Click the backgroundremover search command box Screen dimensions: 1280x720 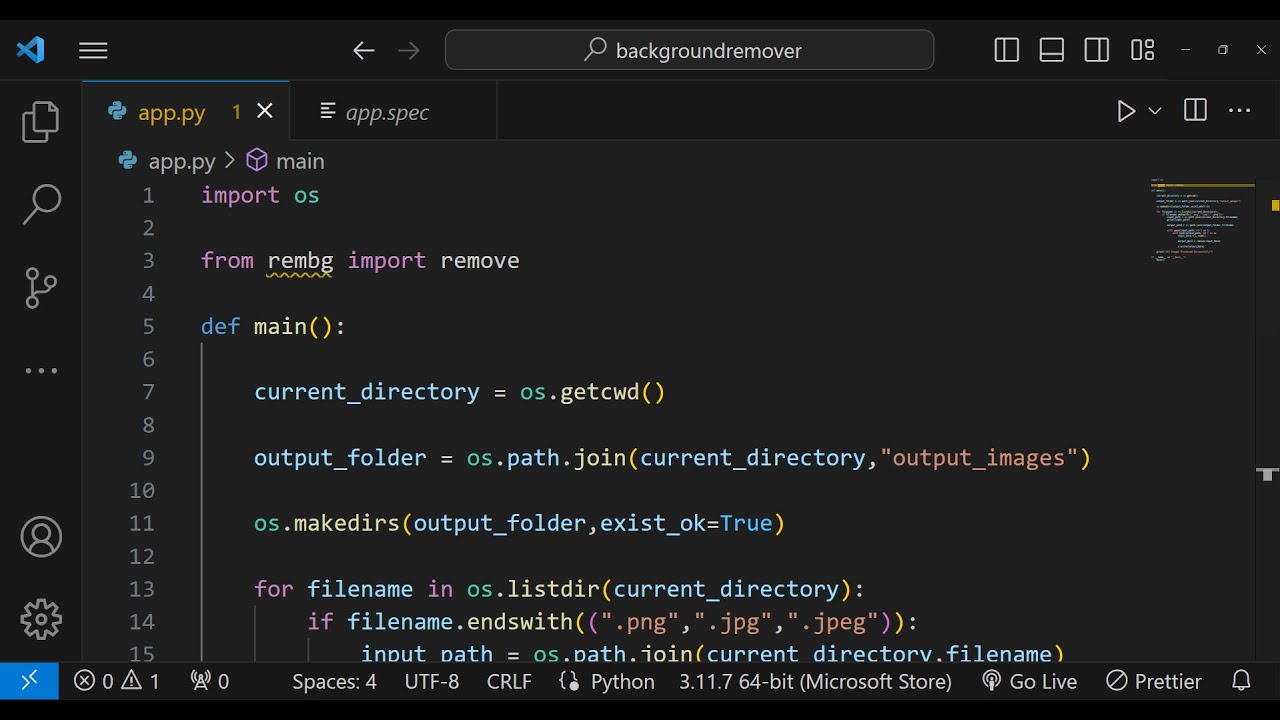click(690, 50)
